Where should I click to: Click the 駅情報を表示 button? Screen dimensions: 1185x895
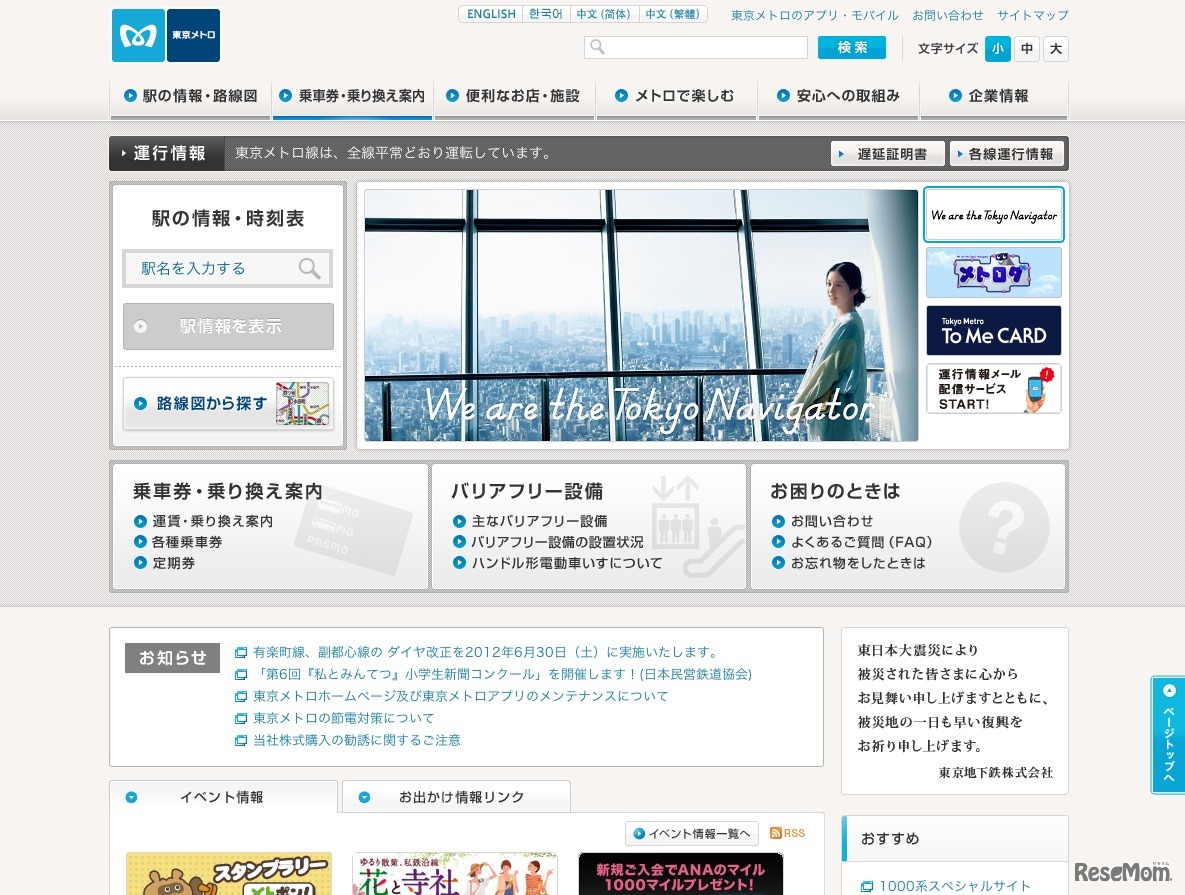tap(228, 327)
